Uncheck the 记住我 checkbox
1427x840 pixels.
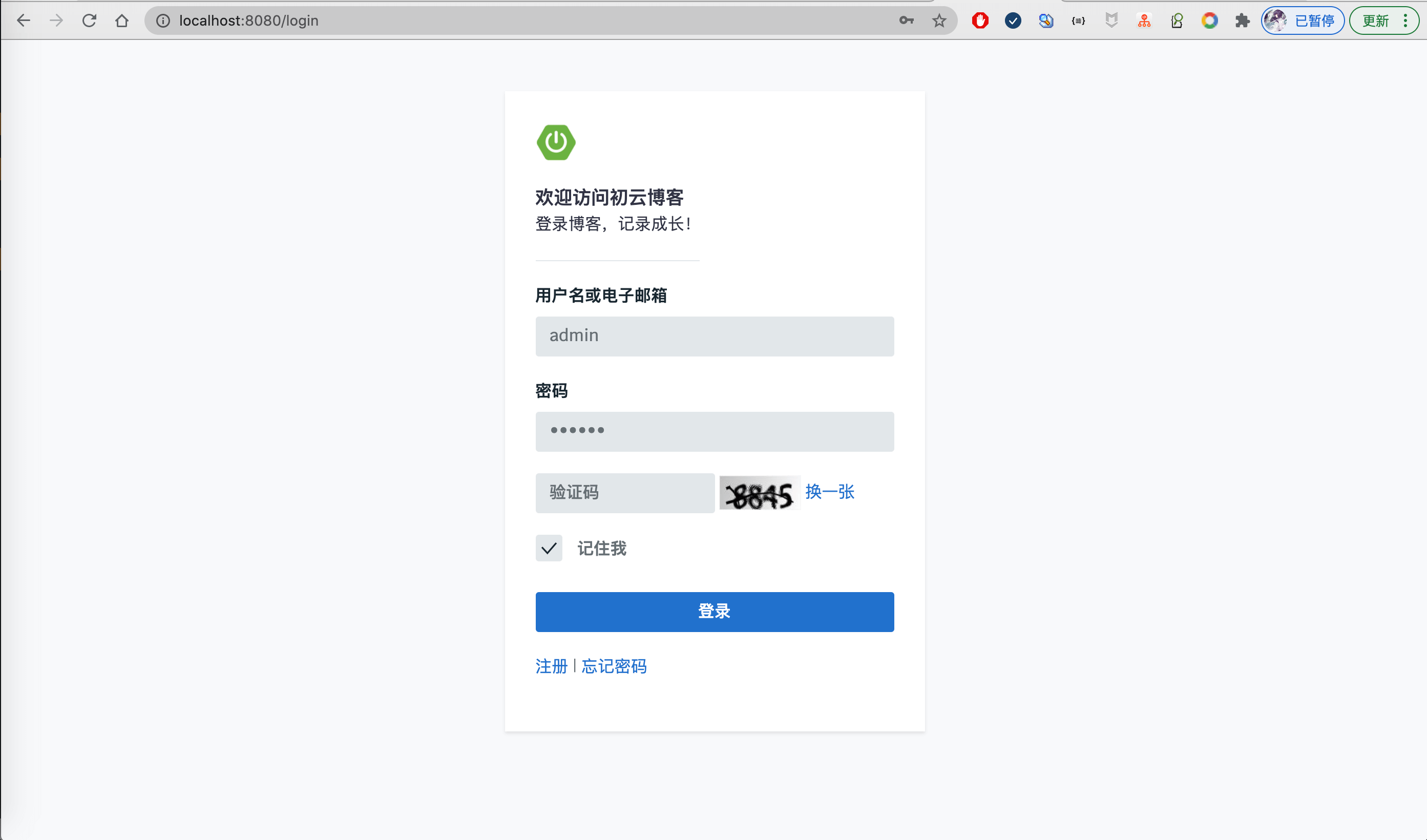[x=549, y=548]
